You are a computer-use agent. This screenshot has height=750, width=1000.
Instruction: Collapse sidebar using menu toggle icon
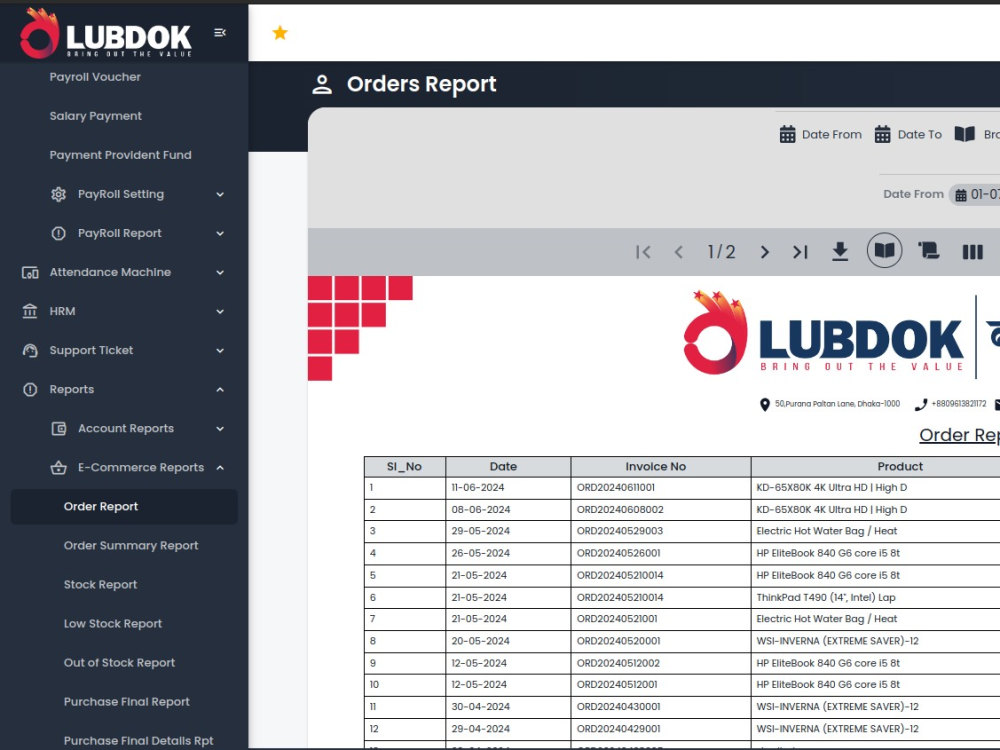[220, 33]
